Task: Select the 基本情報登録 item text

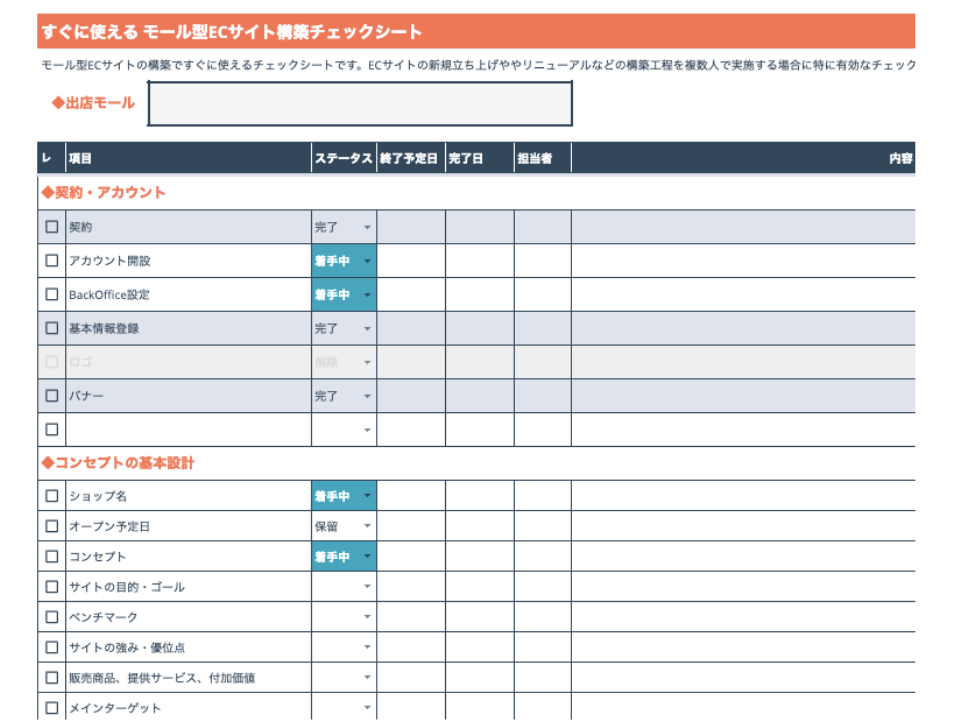Action: point(104,328)
